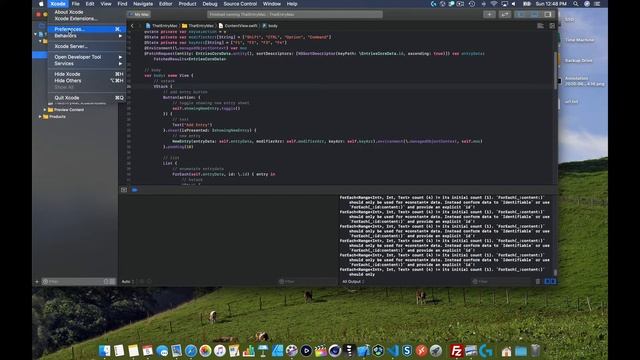Viewport: 640px width, 360px height.
Task: Click the My Mac scheme destination
Action: [x=140, y=14]
